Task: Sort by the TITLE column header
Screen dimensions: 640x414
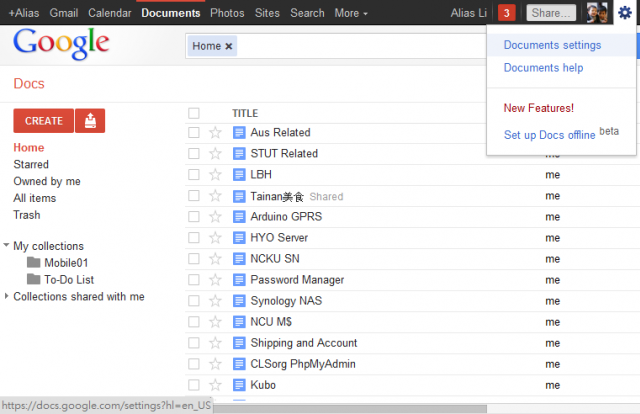Action: click(x=245, y=113)
